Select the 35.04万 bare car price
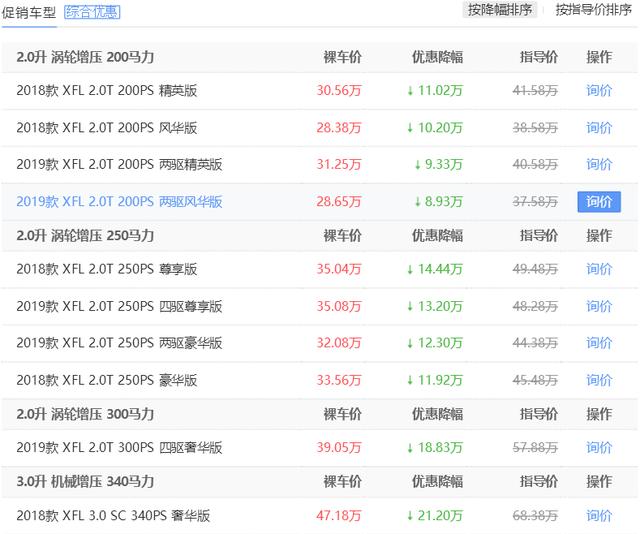 coord(339,269)
